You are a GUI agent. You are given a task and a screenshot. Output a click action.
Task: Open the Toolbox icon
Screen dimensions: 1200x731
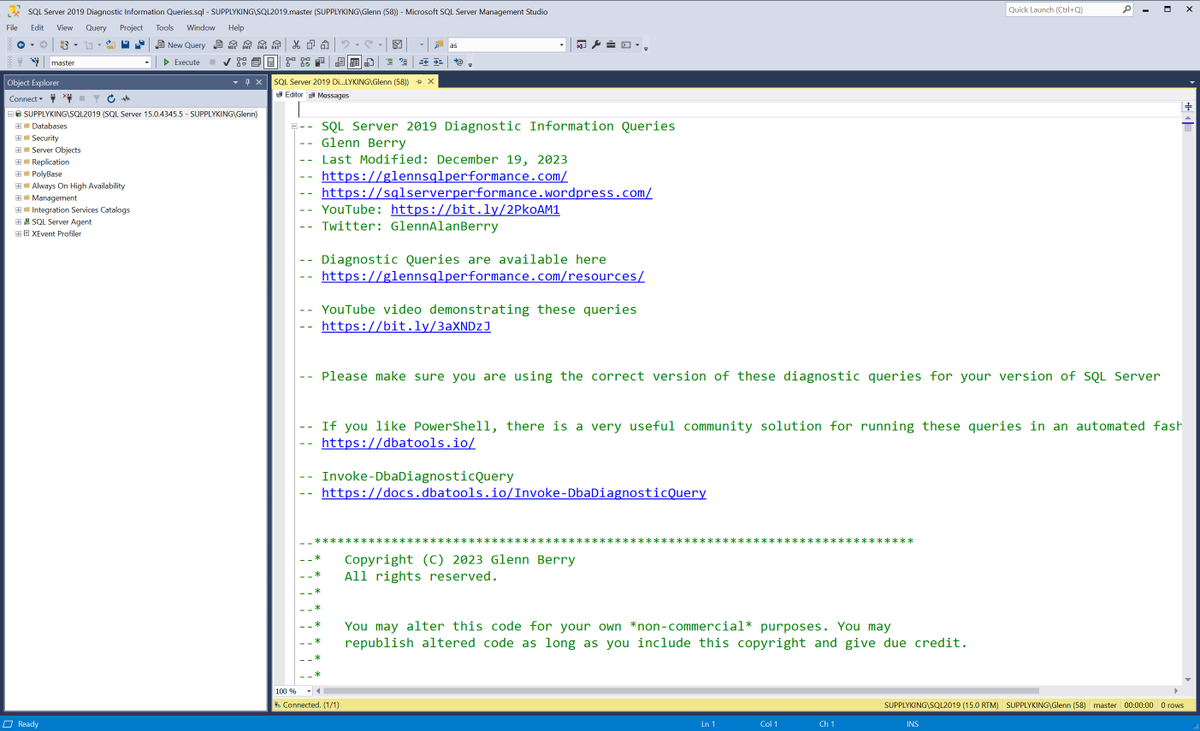pyautogui.click(x=610, y=45)
